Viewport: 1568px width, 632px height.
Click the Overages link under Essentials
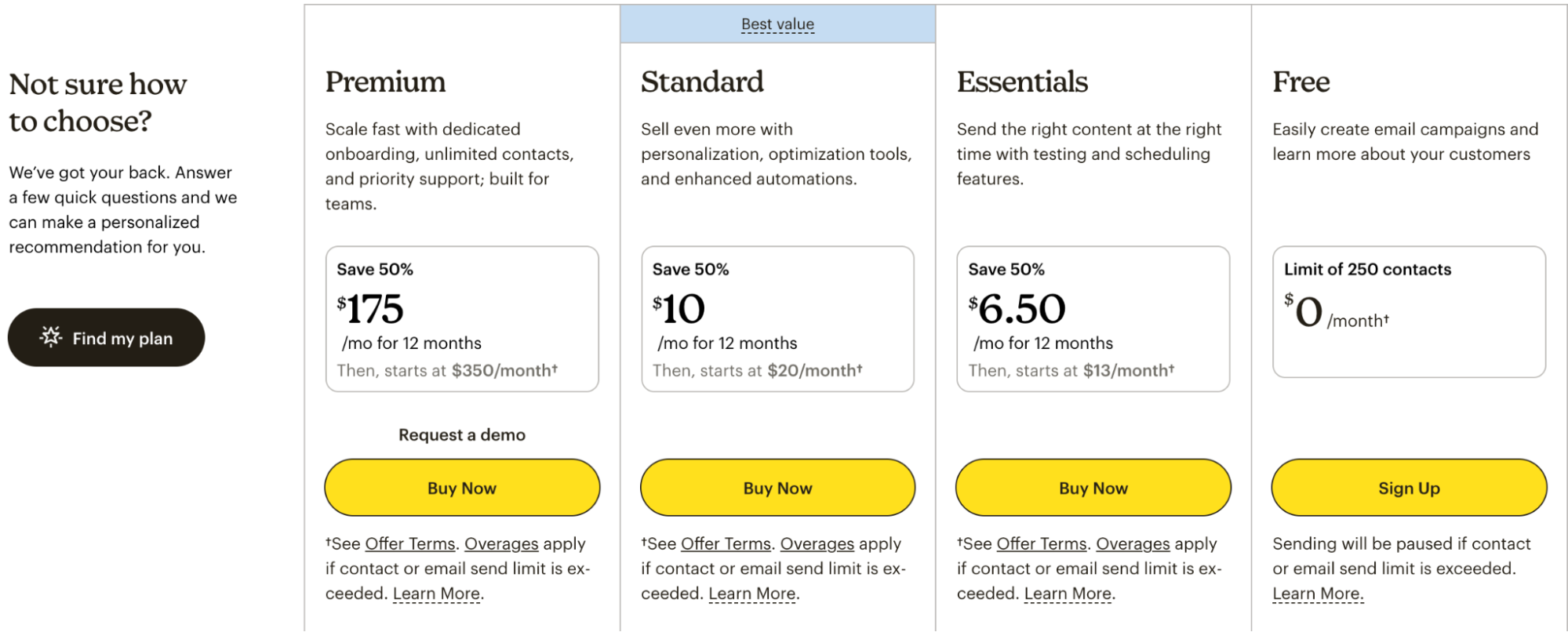click(x=1133, y=543)
